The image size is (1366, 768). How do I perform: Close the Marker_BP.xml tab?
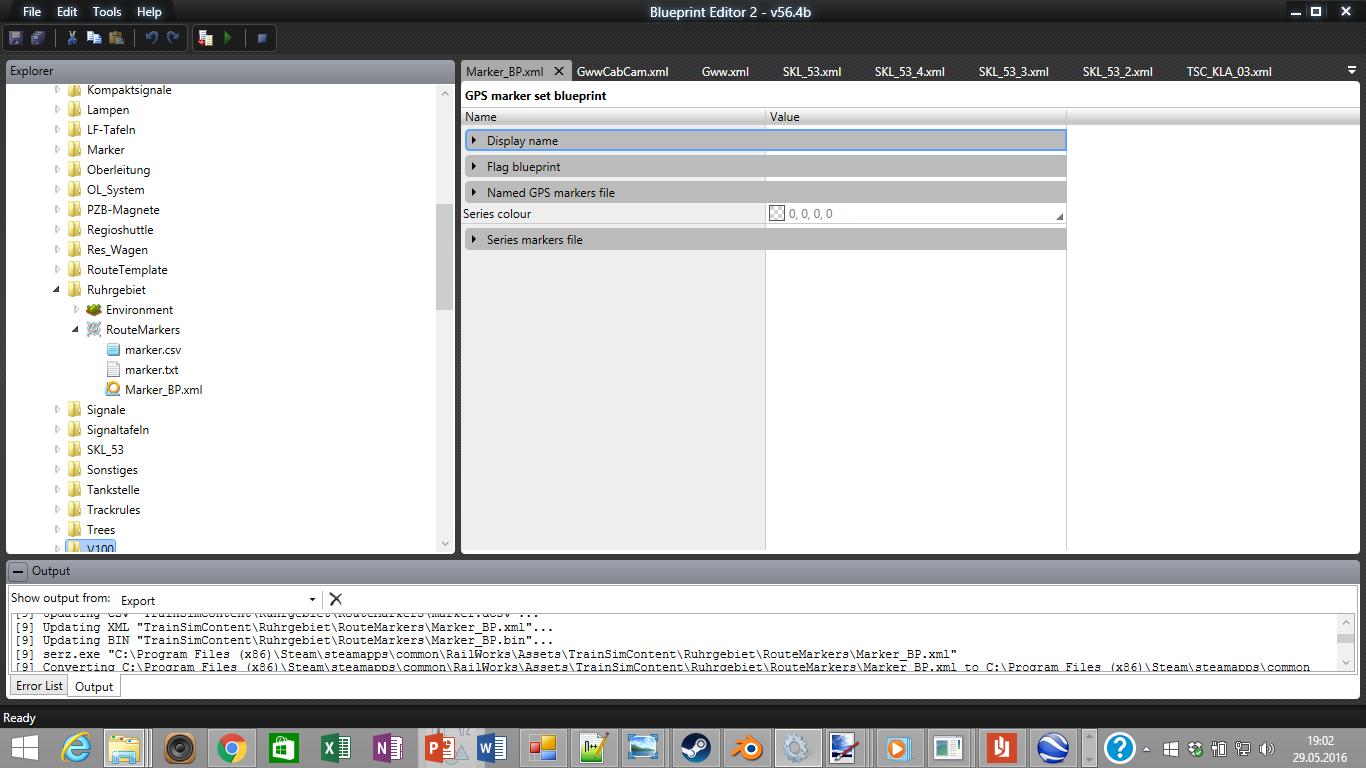559,71
